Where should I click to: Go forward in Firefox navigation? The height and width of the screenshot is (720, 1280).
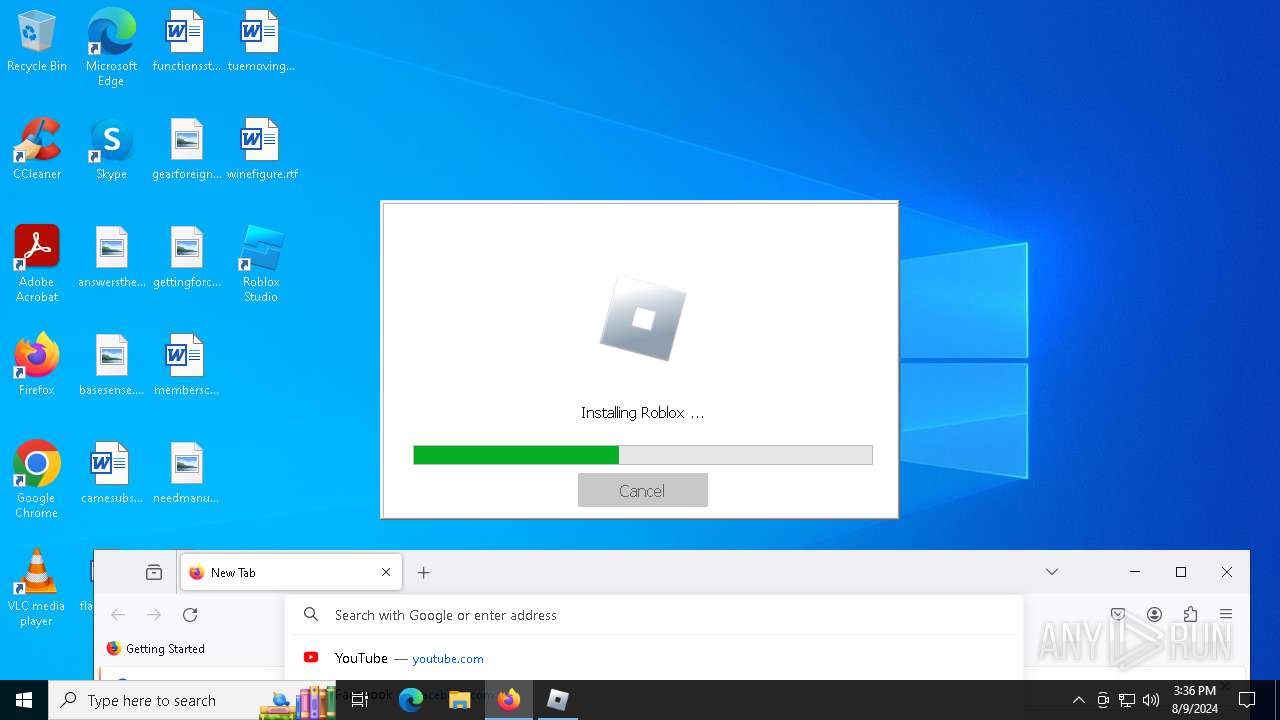[154, 615]
